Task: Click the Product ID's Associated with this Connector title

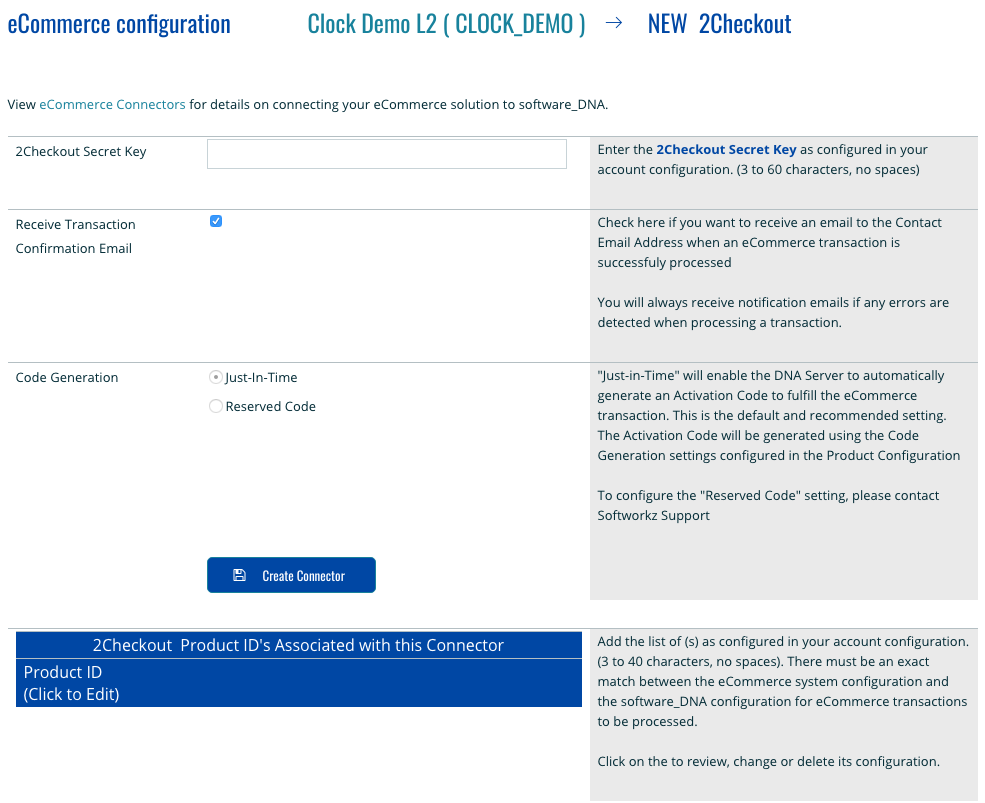Action: 299,645
